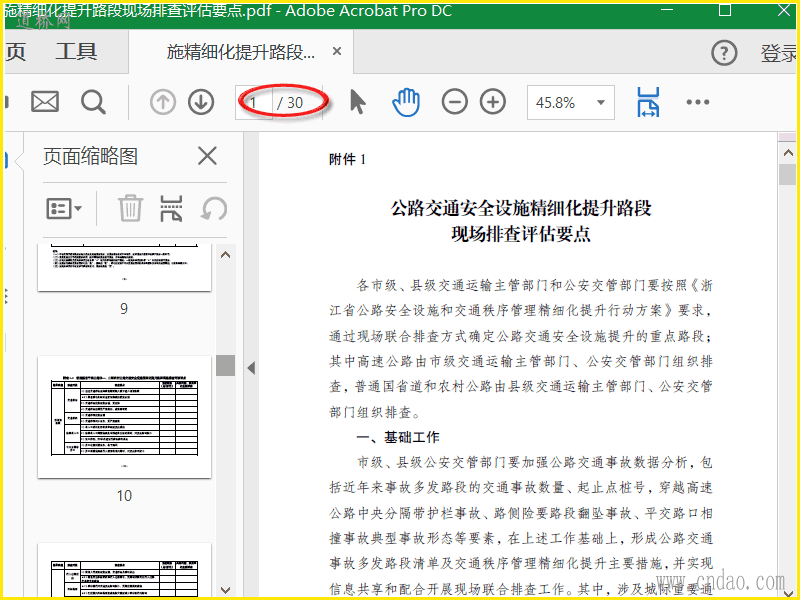Click the 一、基础工作 heading text
Viewport: 800px width, 600px height.
click(398, 437)
